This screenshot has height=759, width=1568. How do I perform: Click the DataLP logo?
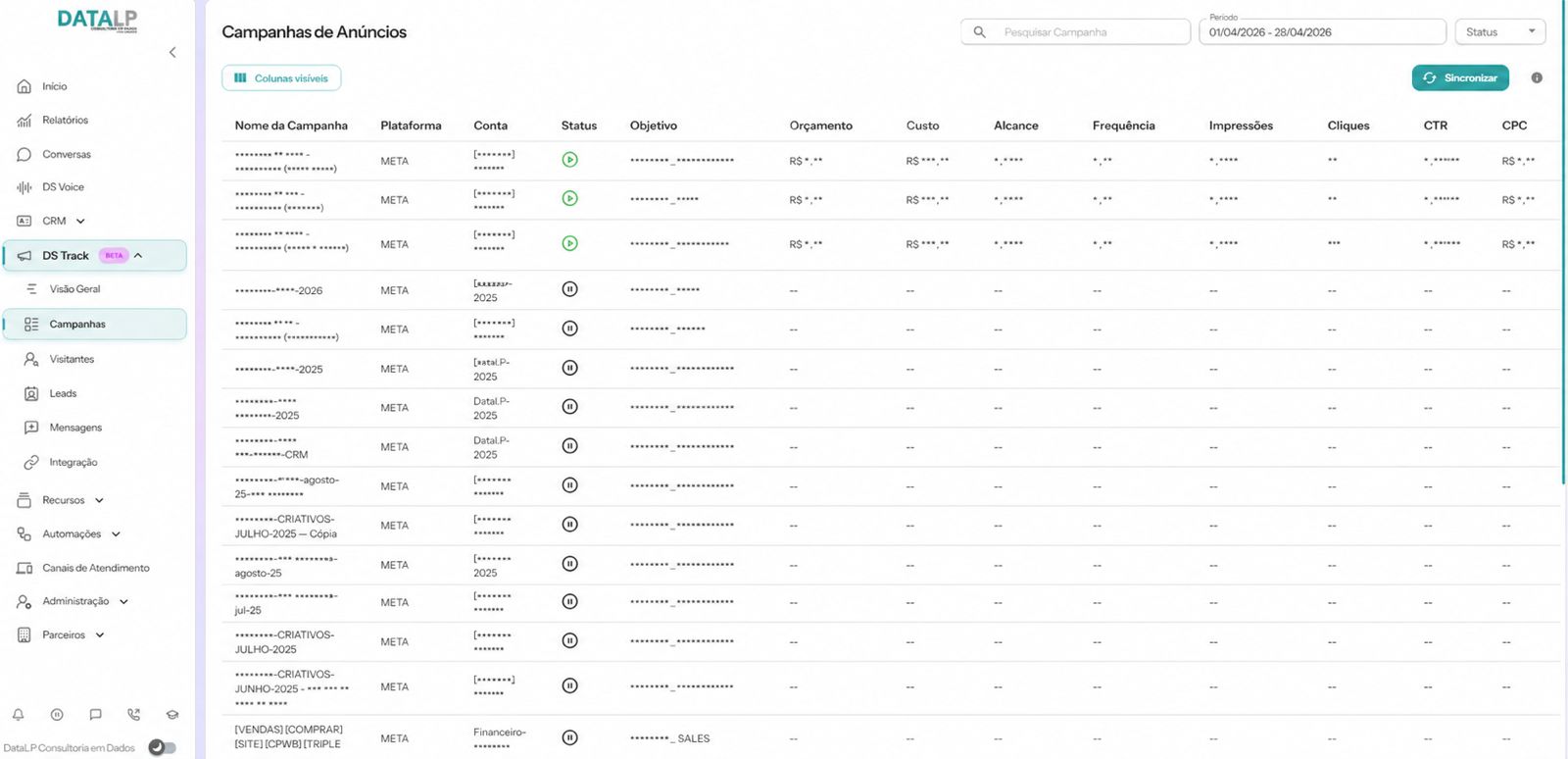pyautogui.click(x=97, y=20)
